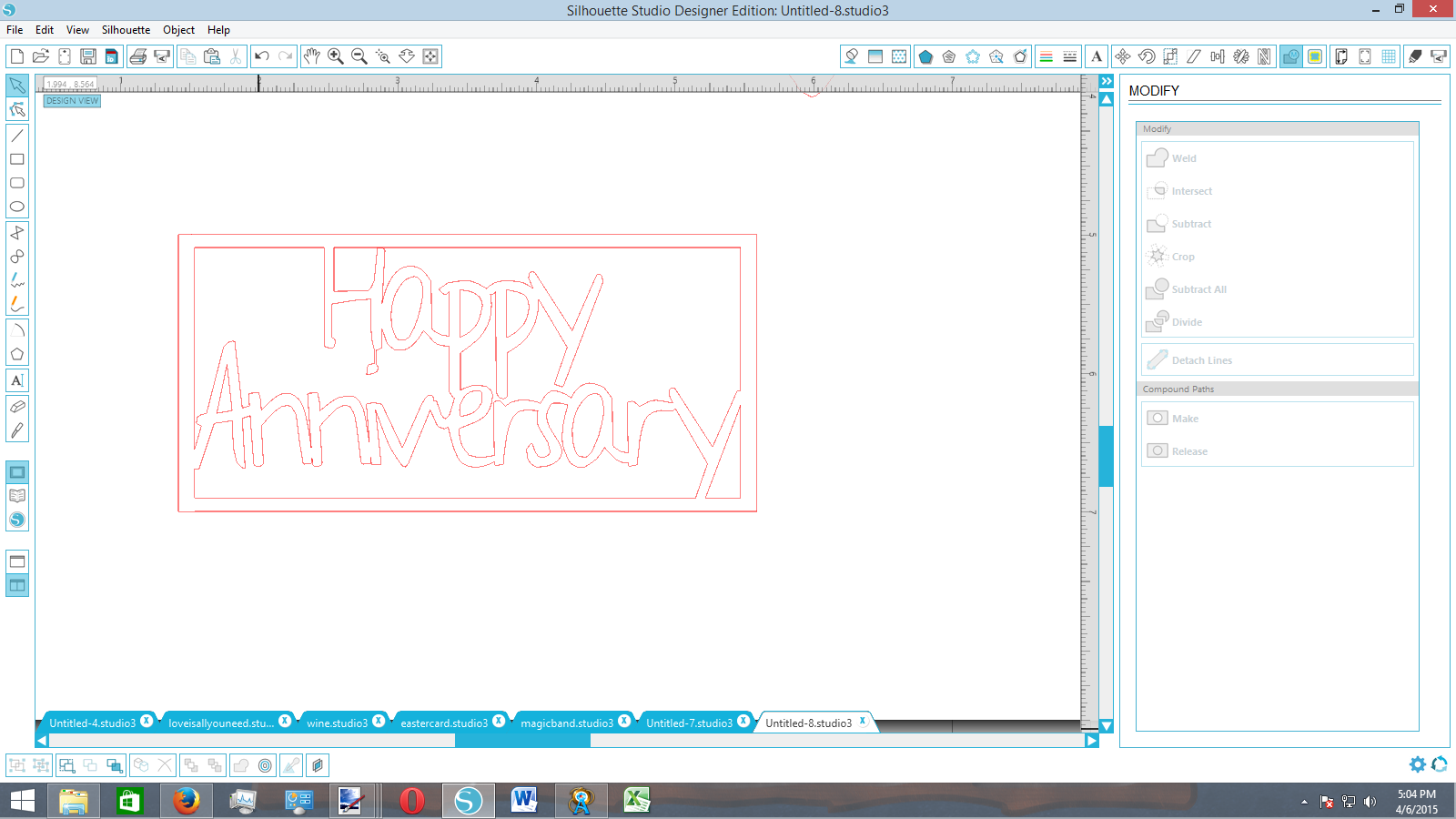The width and height of the screenshot is (1456, 819).
Task: Select the Pan hand tool
Action: pos(312,56)
